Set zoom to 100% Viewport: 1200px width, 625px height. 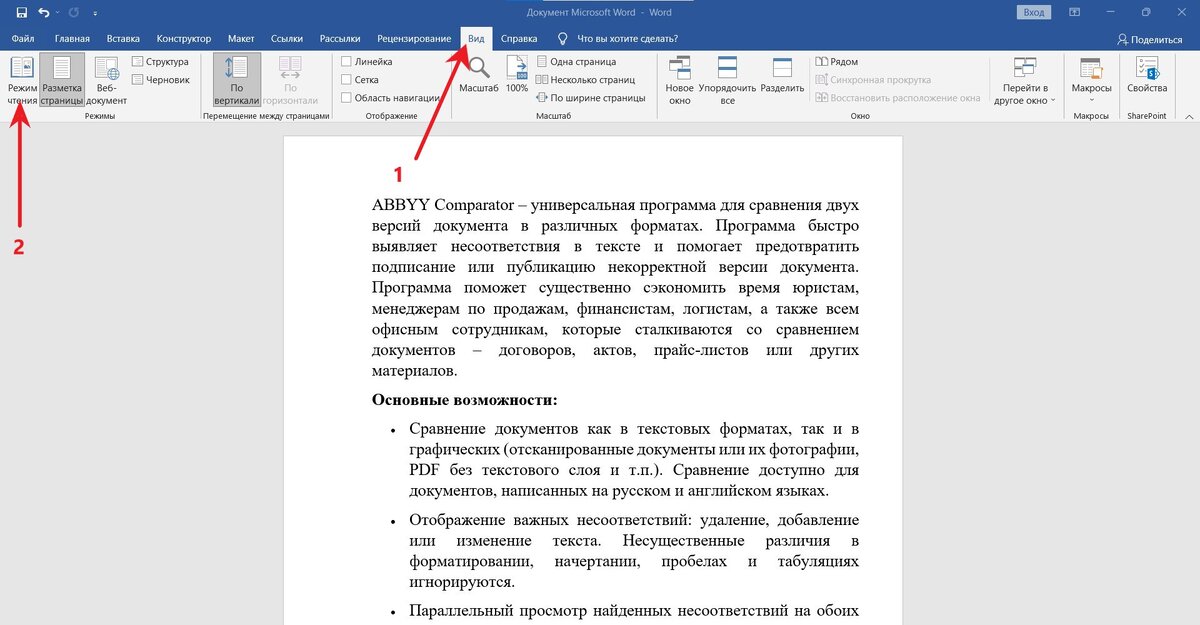point(517,76)
